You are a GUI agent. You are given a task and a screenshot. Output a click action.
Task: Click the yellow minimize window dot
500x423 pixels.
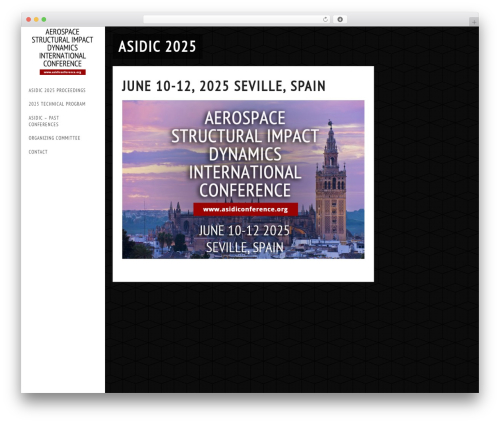[36, 20]
